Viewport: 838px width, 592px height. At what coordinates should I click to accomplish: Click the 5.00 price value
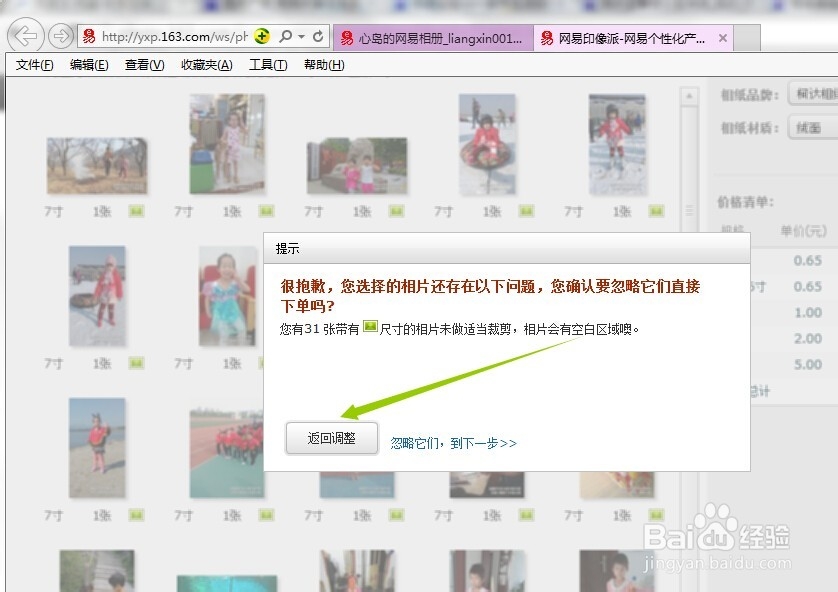click(808, 364)
